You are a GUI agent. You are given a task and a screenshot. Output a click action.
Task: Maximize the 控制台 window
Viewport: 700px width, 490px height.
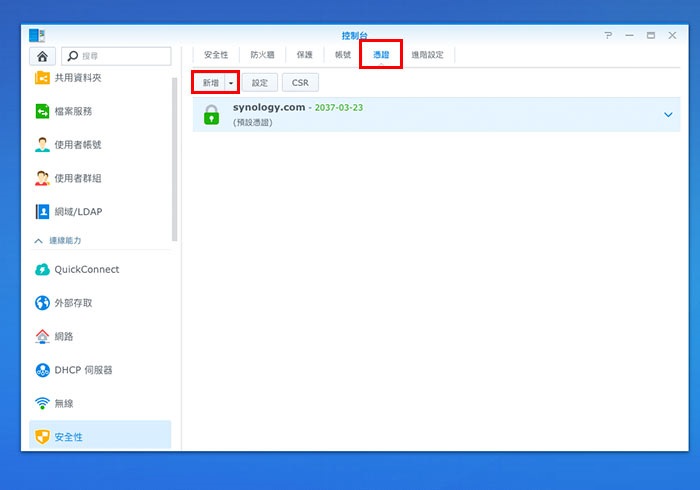[x=651, y=35]
